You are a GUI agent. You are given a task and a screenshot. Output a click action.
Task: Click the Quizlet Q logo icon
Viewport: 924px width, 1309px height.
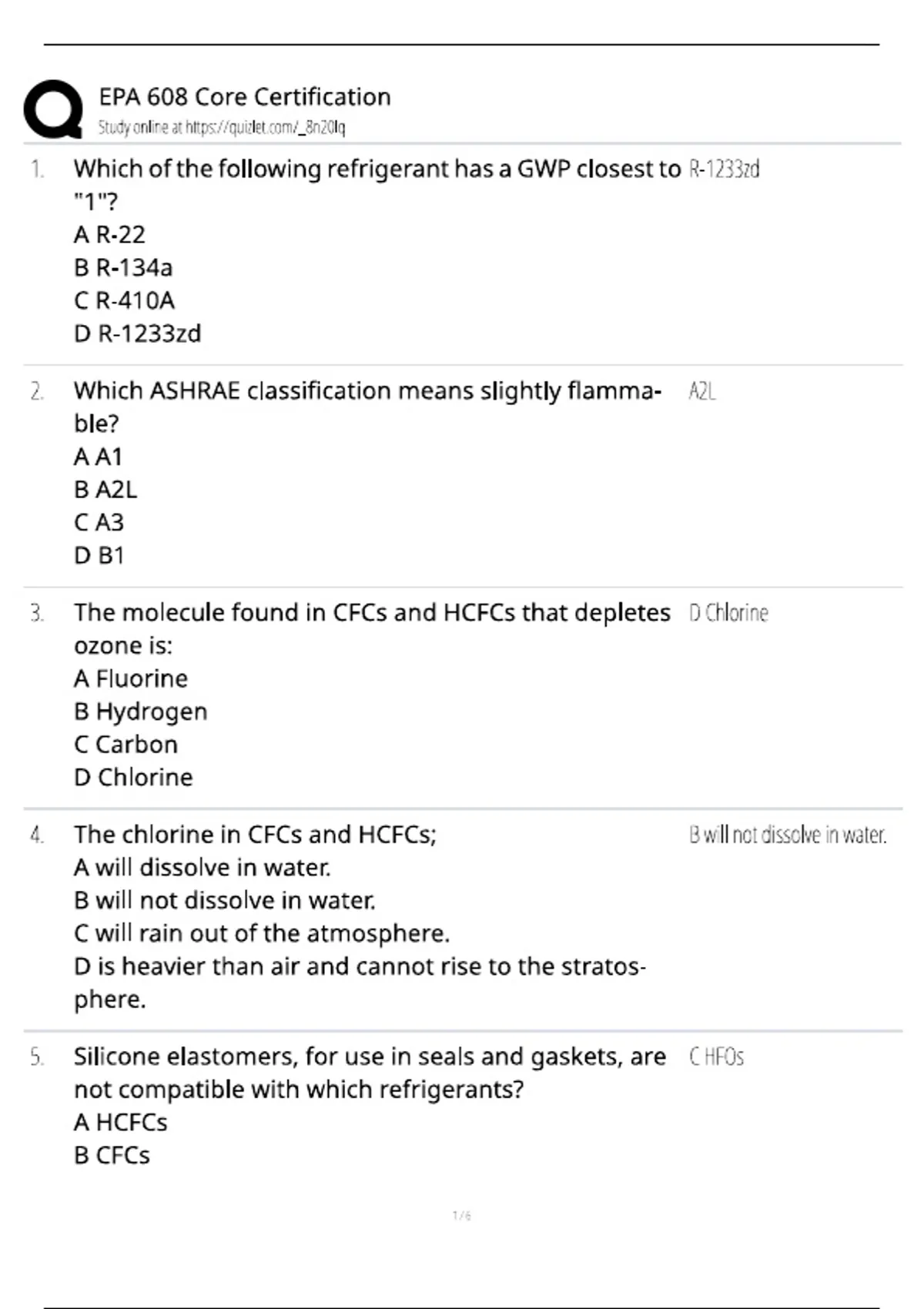53,109
